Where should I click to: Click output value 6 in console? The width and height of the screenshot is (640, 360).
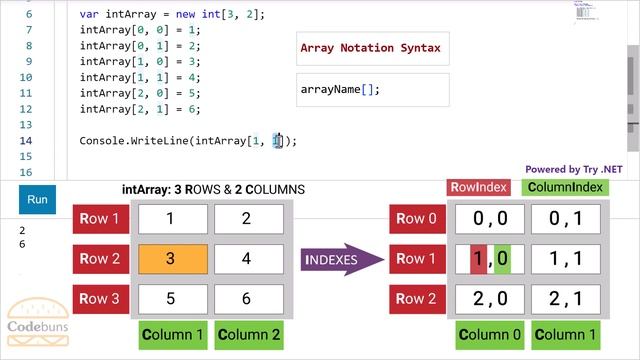(x=22, y=244)
